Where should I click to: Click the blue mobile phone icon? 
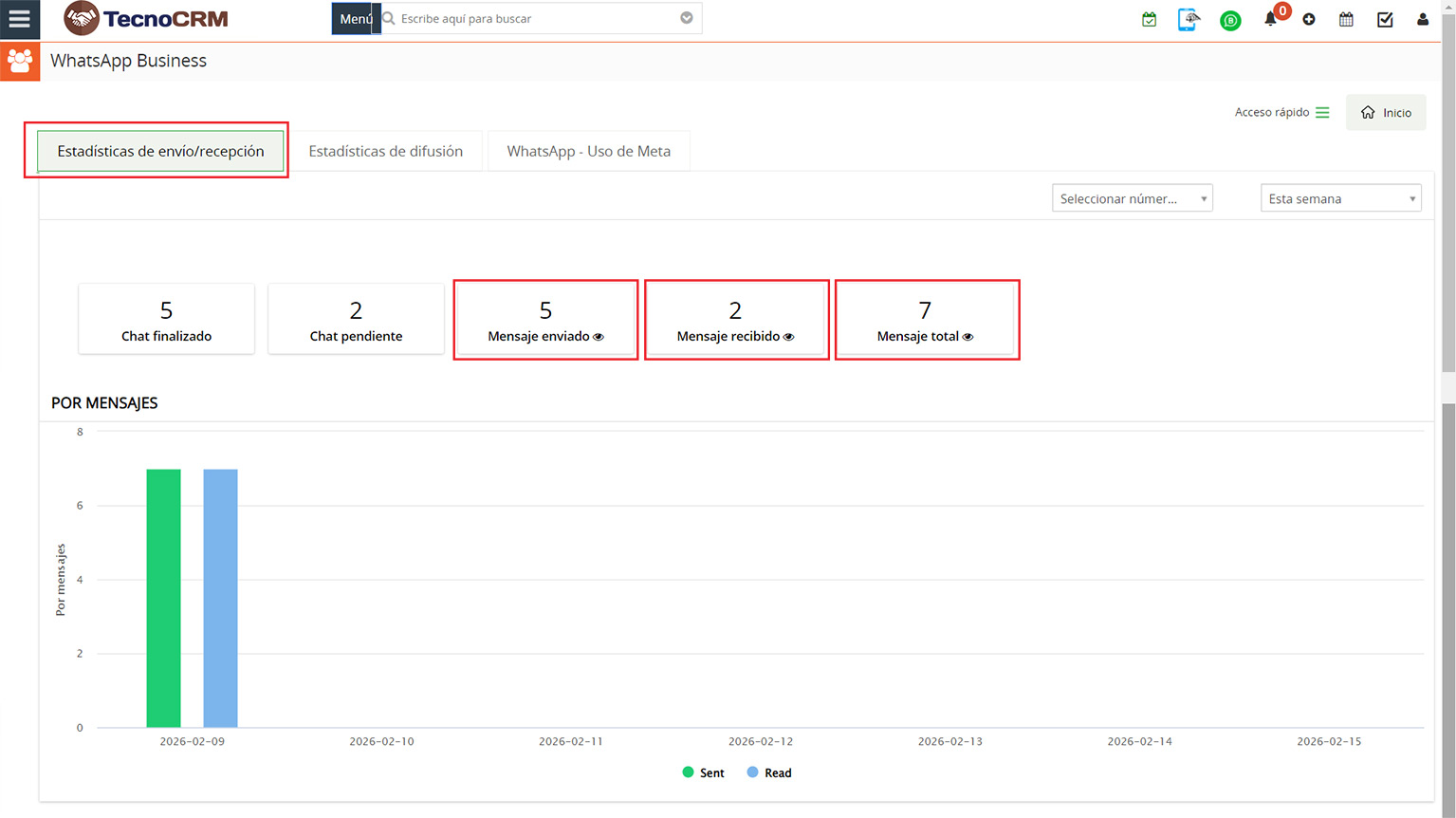click(1188, 19)
